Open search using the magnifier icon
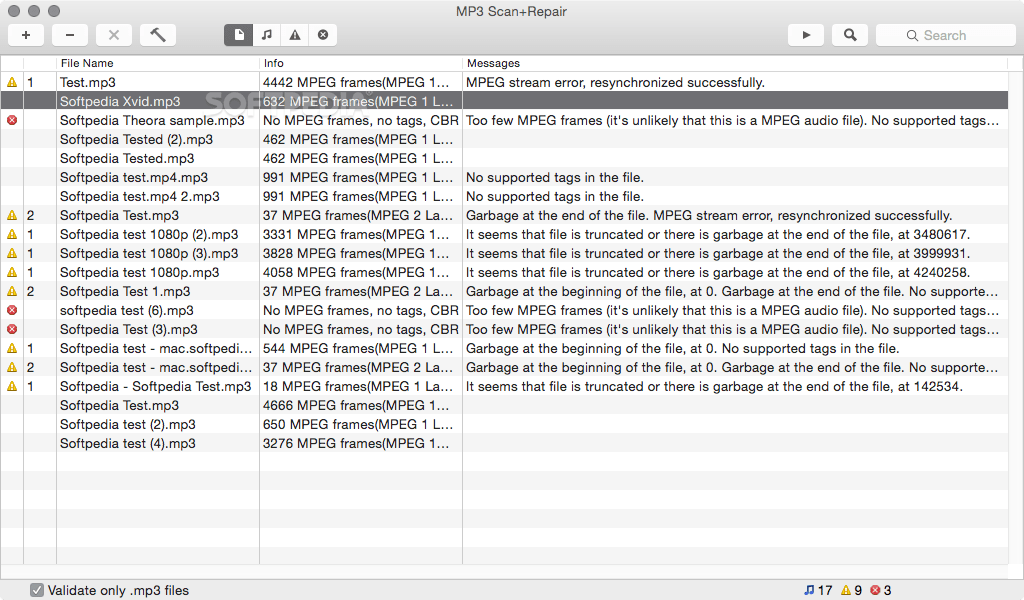 [x=850, y=34]
